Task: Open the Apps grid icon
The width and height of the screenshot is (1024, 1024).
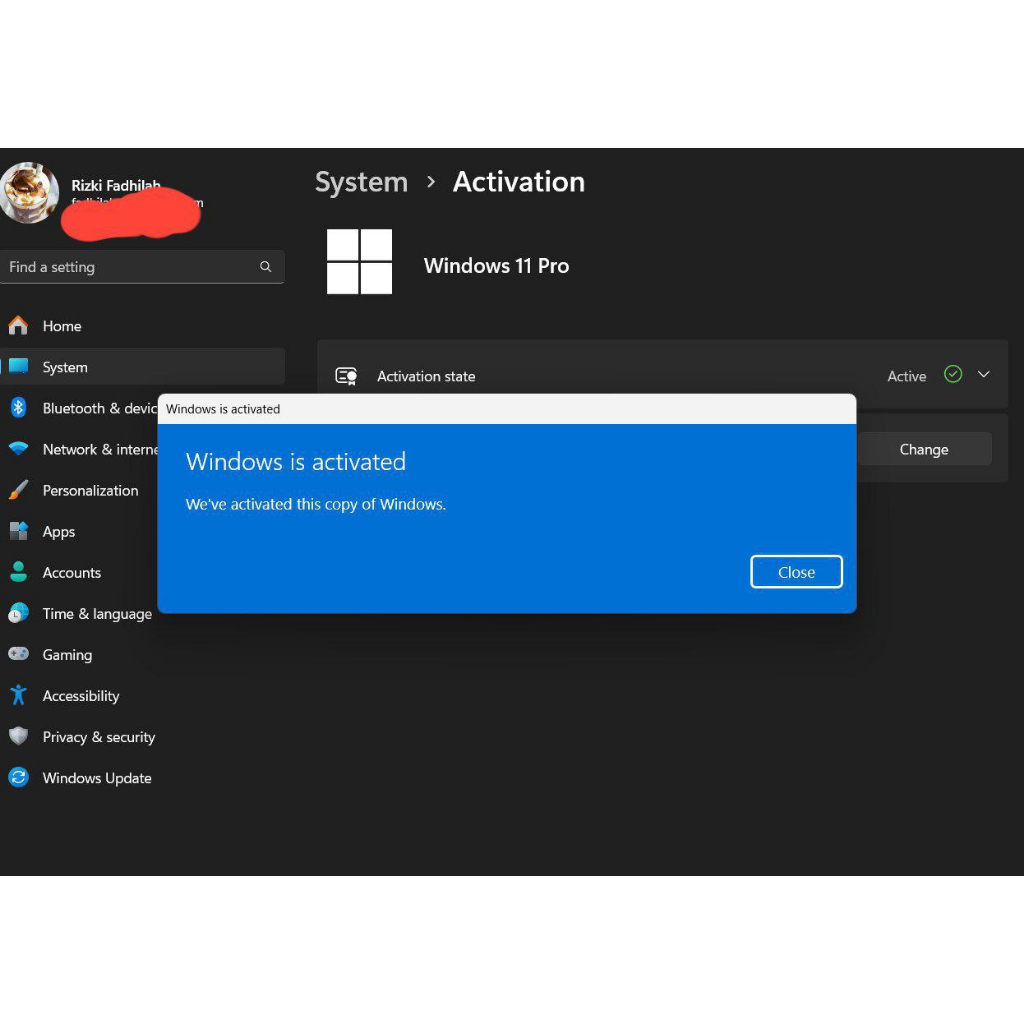Action: 18,531
